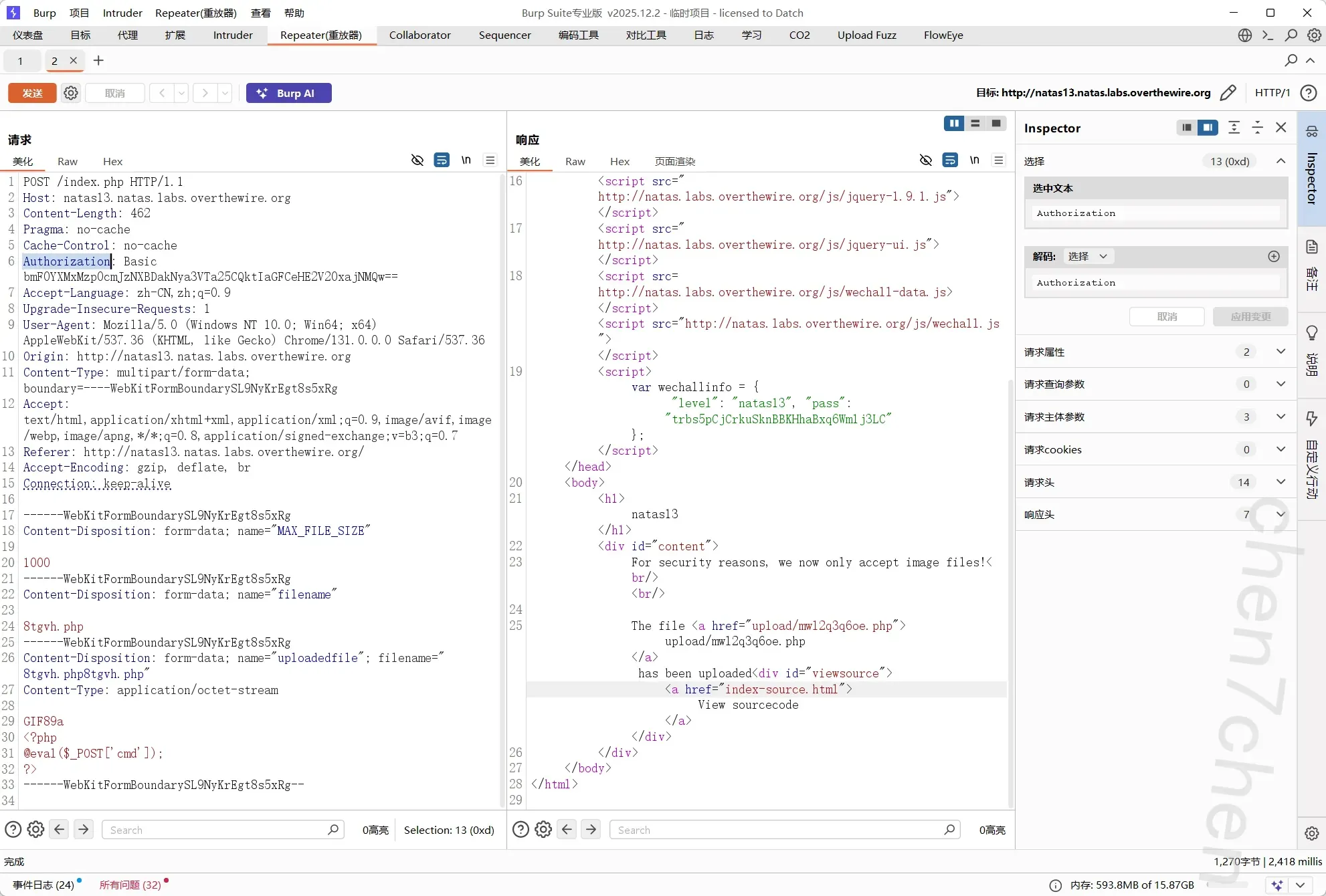The image size is (1326, 896).
Task: Toggle non-printable chars eye icon in request pane
Action: pyautogui.click(x=417, y=160)
